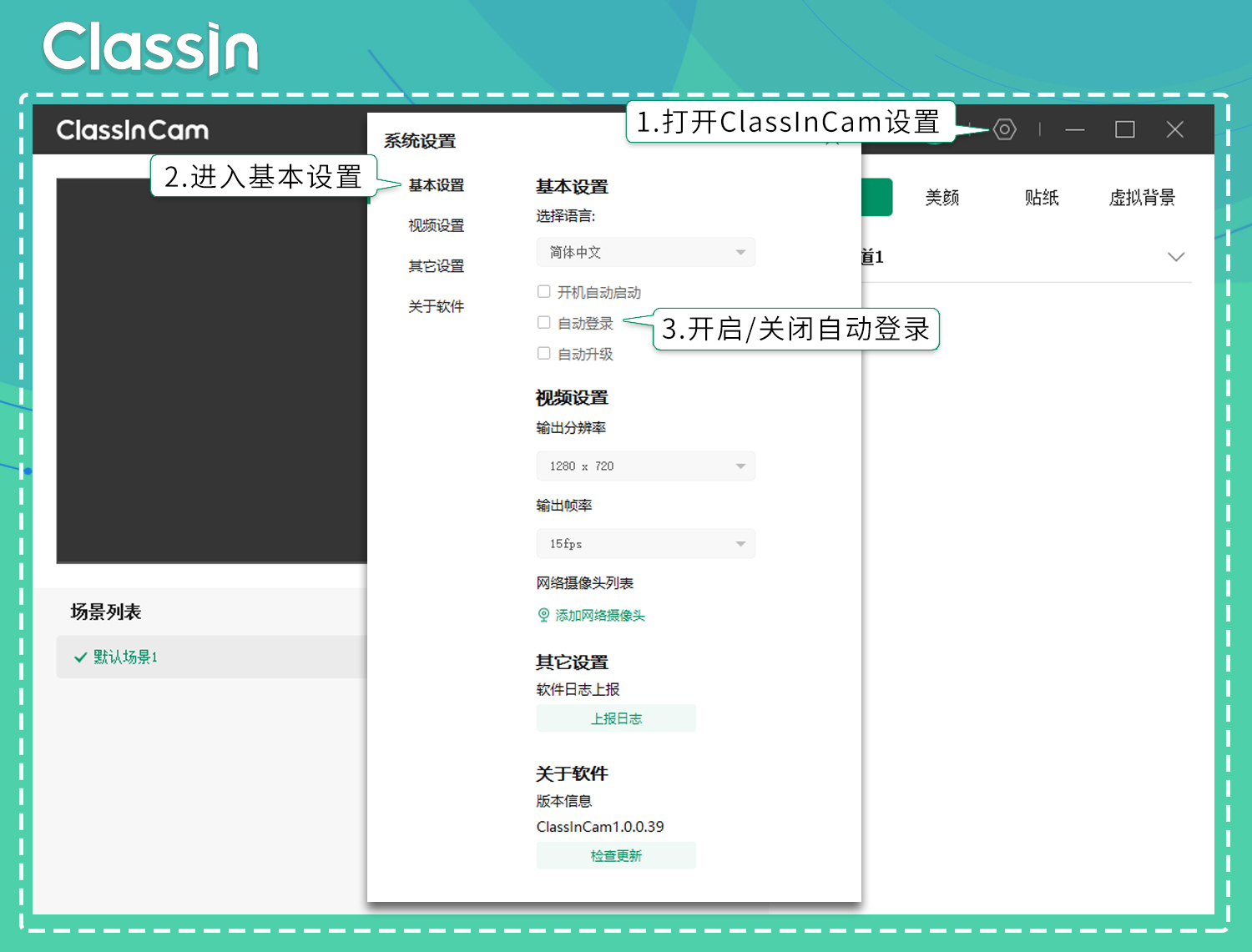Image resolution: width=1252 pixels, height=952 pixels.
Task: Click the 输出帧率 label
Action: click(x=564, y=505)
